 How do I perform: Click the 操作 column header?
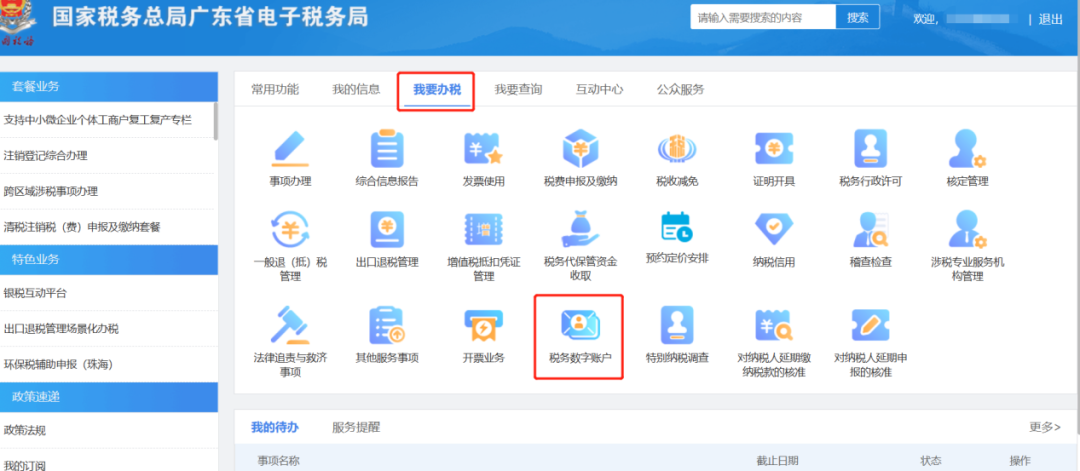[1020, 461]
